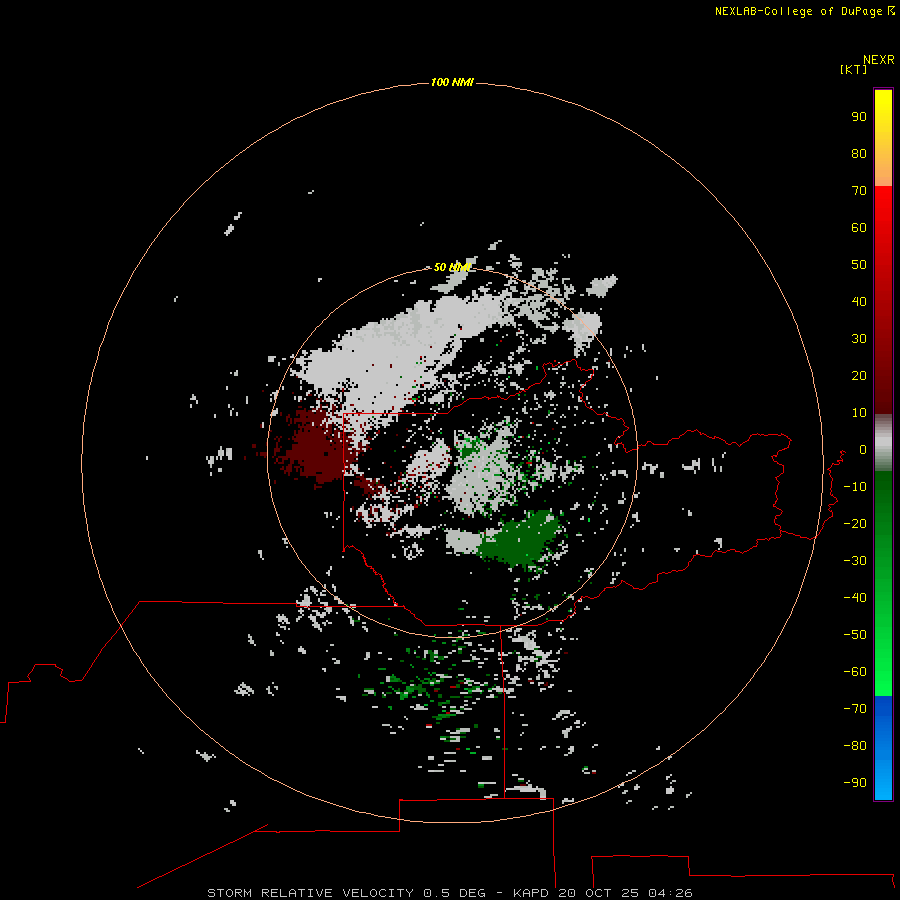Viewport: 900px width, 900px height.
Task: Click the large green inbound velocity patch
Action: (x=519, y=538)
